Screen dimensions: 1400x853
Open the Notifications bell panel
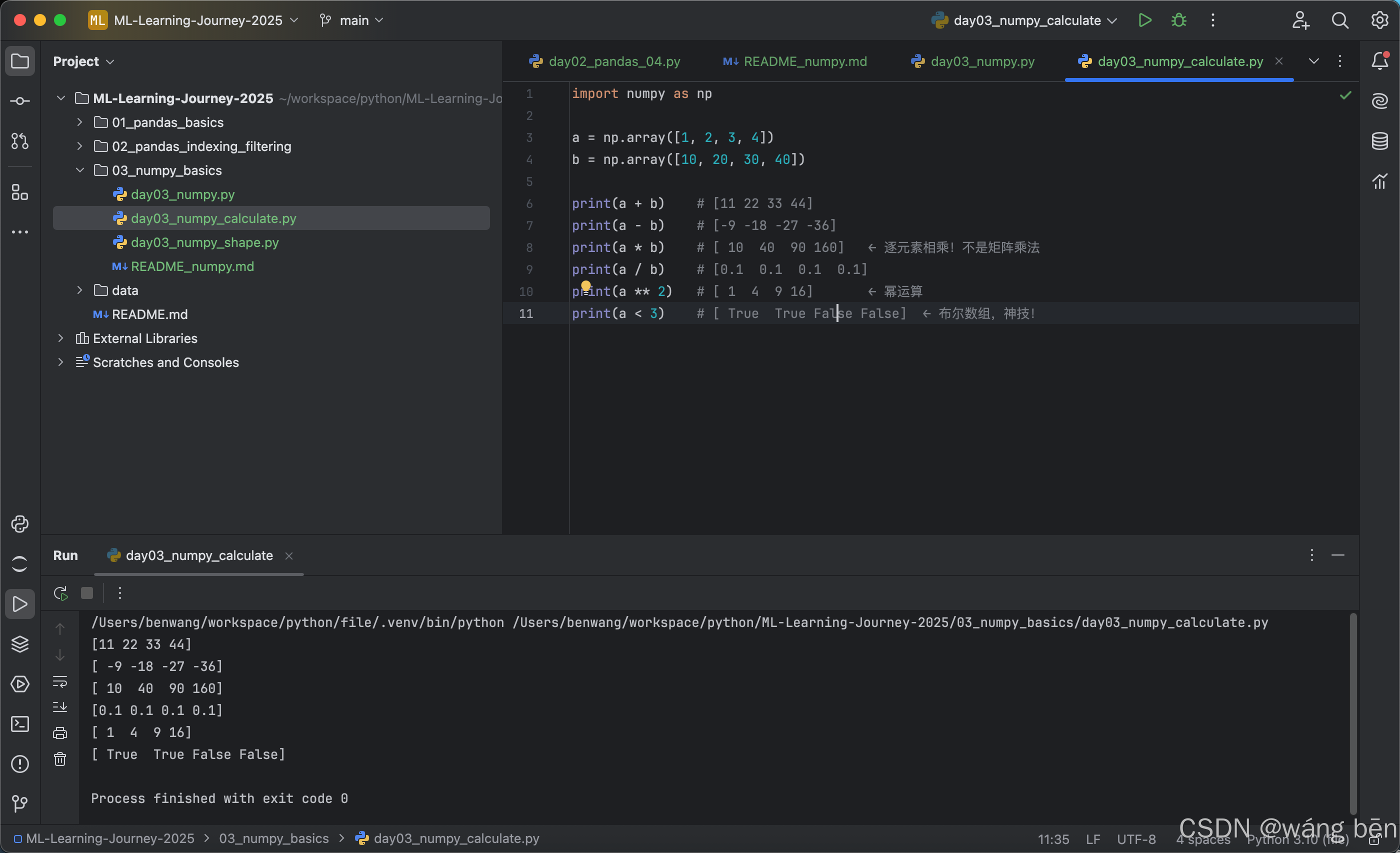[x=1379, y=61]
